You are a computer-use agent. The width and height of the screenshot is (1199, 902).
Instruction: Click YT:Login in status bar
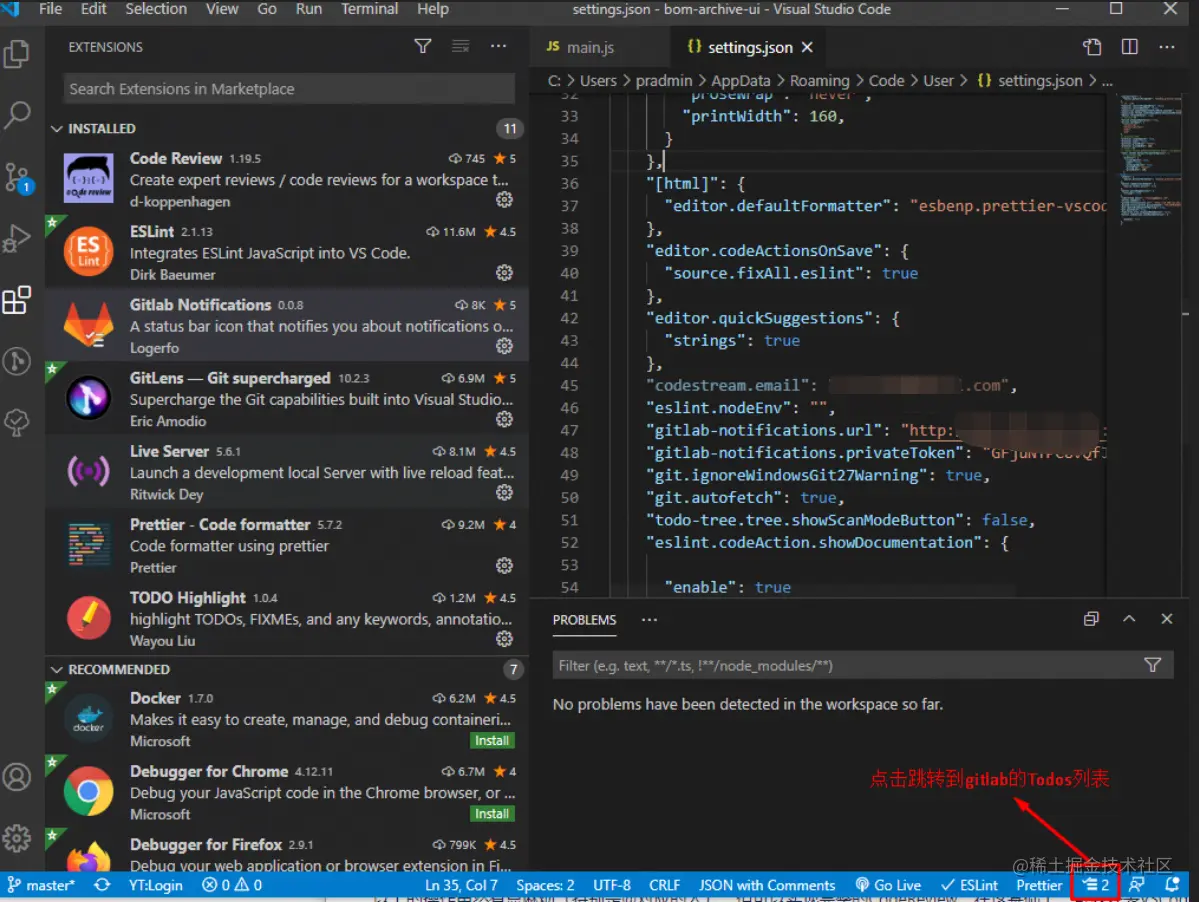coord(155,884)
